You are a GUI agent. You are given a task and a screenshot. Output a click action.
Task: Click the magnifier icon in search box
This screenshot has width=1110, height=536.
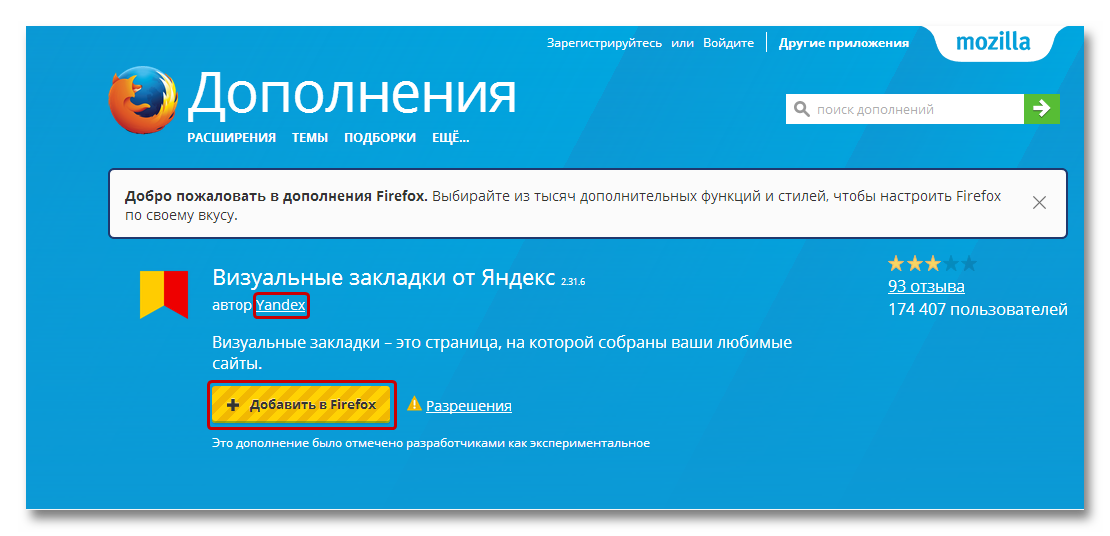coord(801,110)
